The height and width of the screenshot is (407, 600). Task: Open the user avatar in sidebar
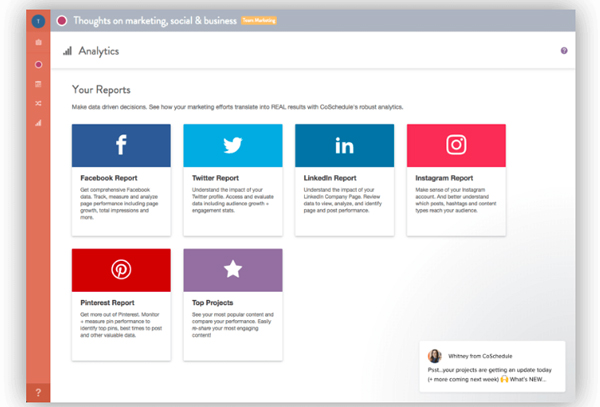(38, 21)
